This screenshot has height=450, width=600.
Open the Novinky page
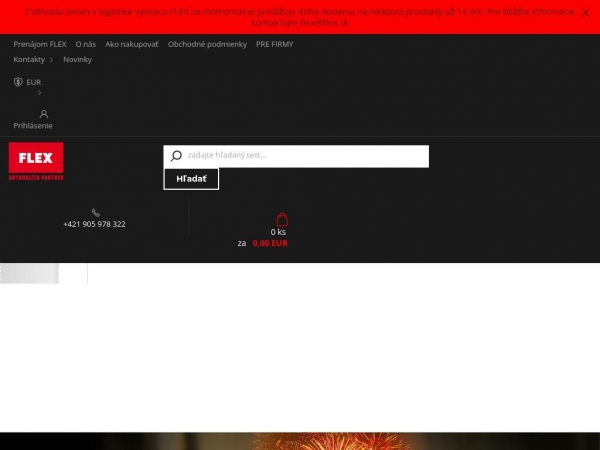(x=77, y=60)
